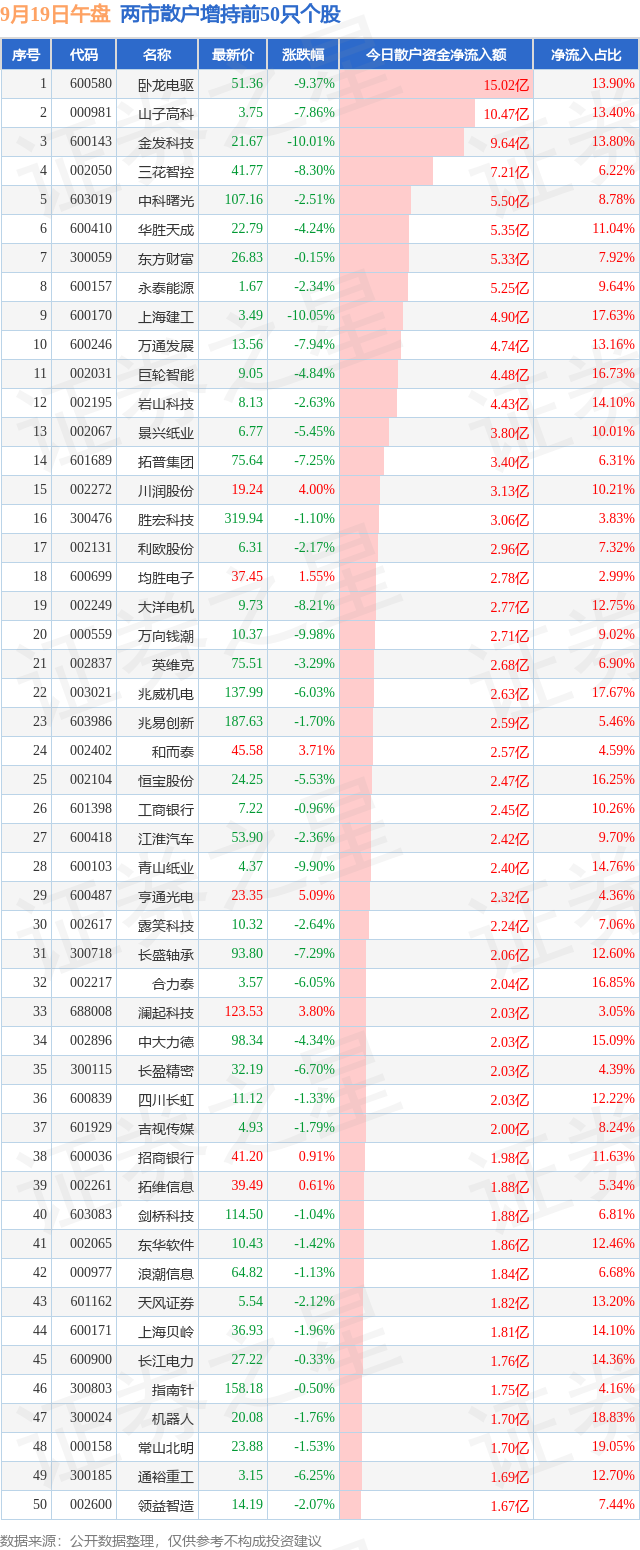640x1550 pixels.
Task: Select stock name 通裕重工
Action: (166, 1477)
